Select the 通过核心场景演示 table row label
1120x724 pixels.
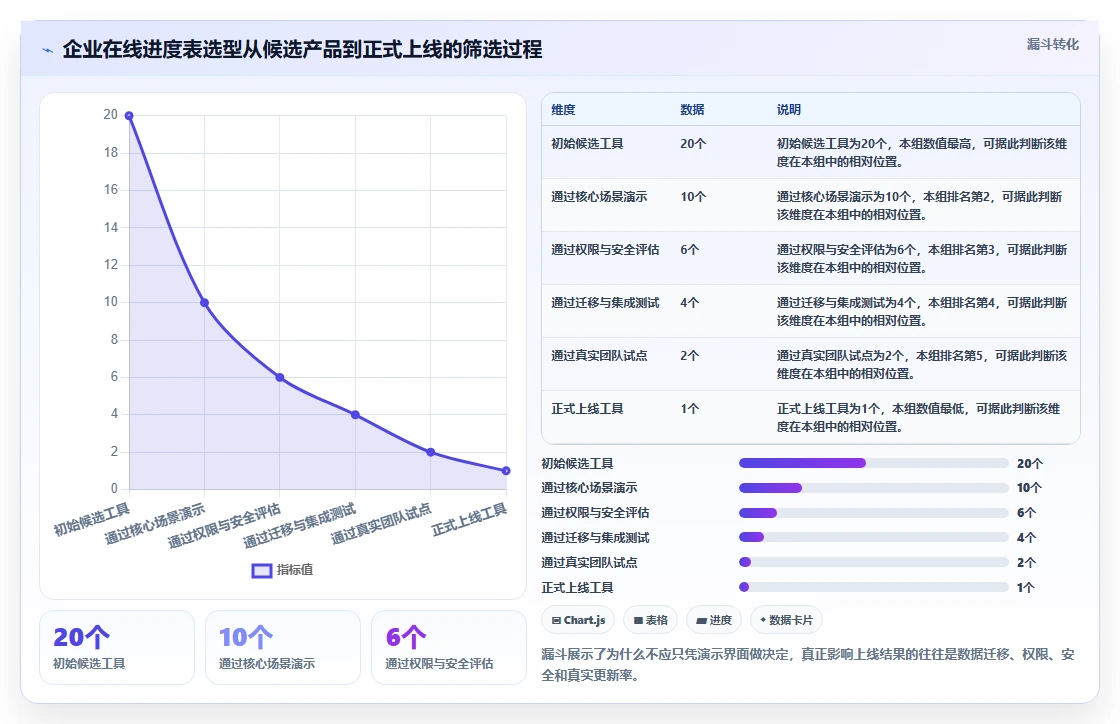point(599,196)
